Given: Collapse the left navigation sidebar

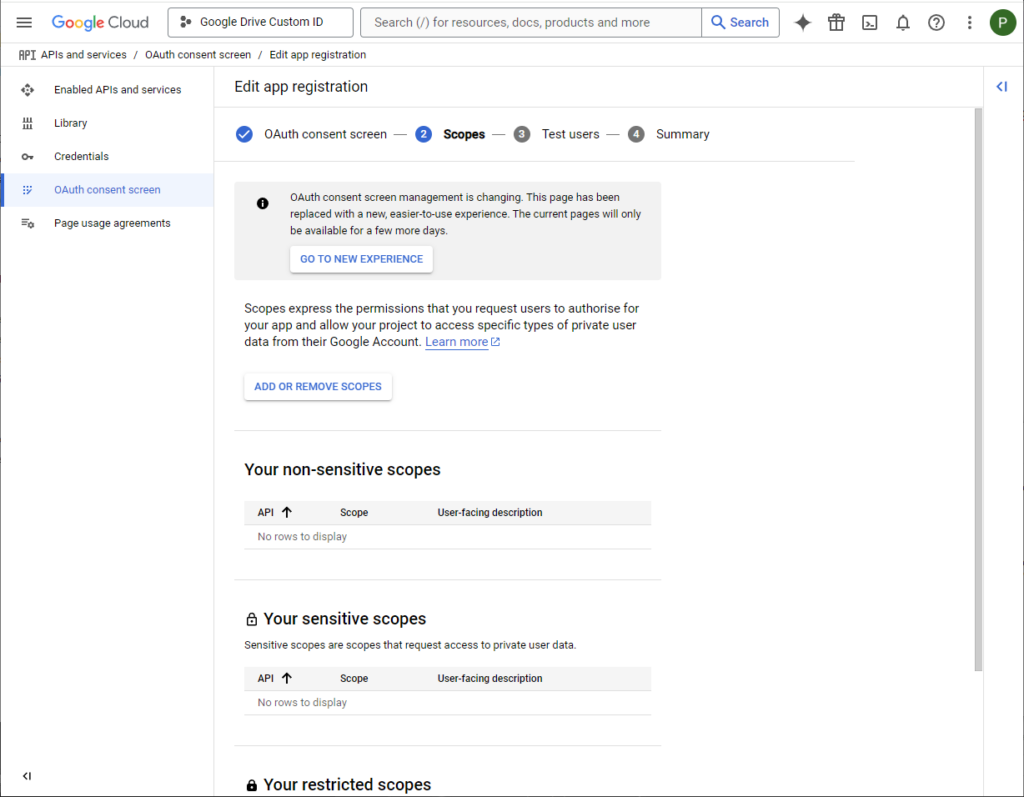Looking at the screenshot, I should tap(27, 775).
